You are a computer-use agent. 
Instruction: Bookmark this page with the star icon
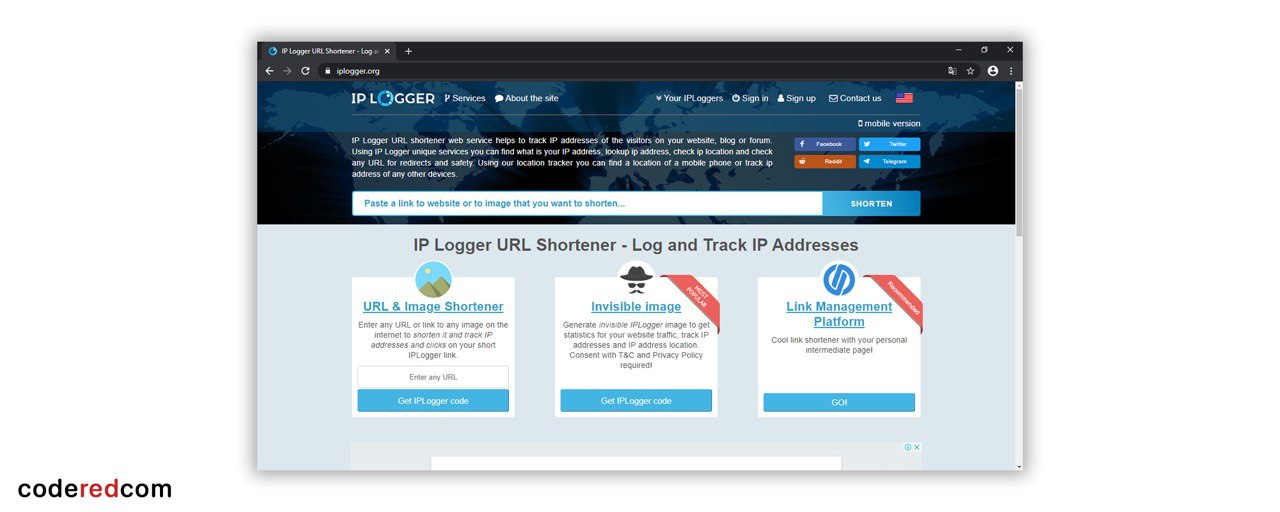[x=970, y=71]
